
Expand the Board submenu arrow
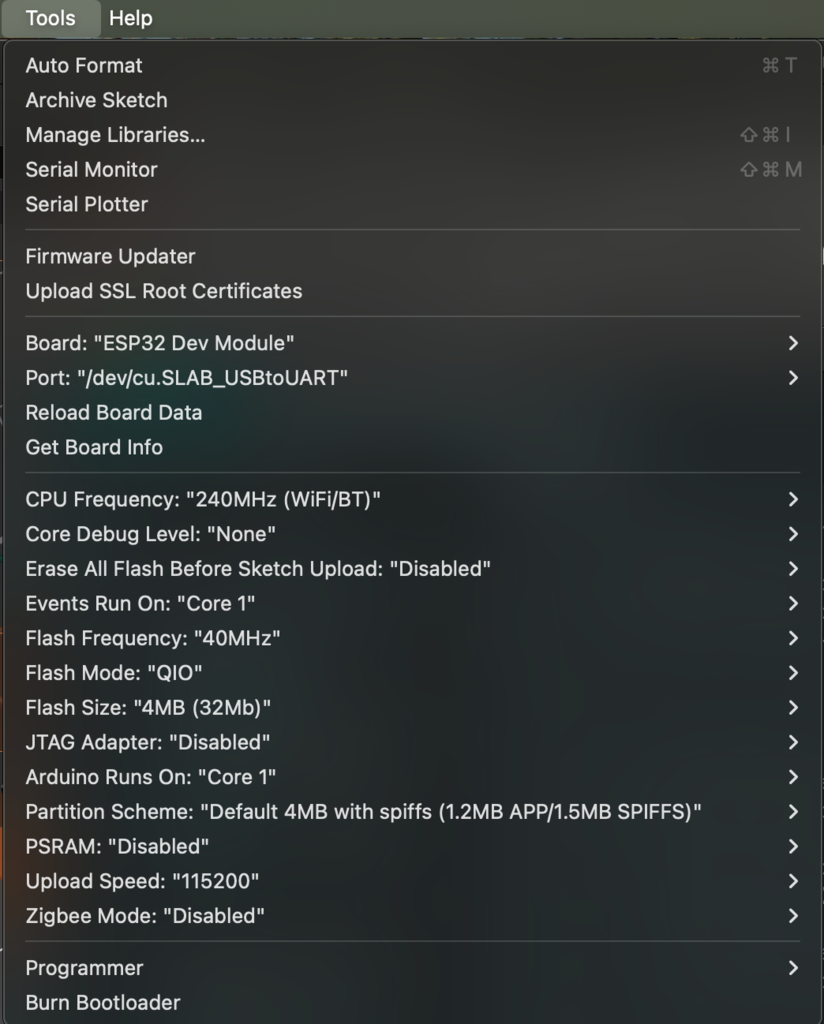[x=792, y=343]
